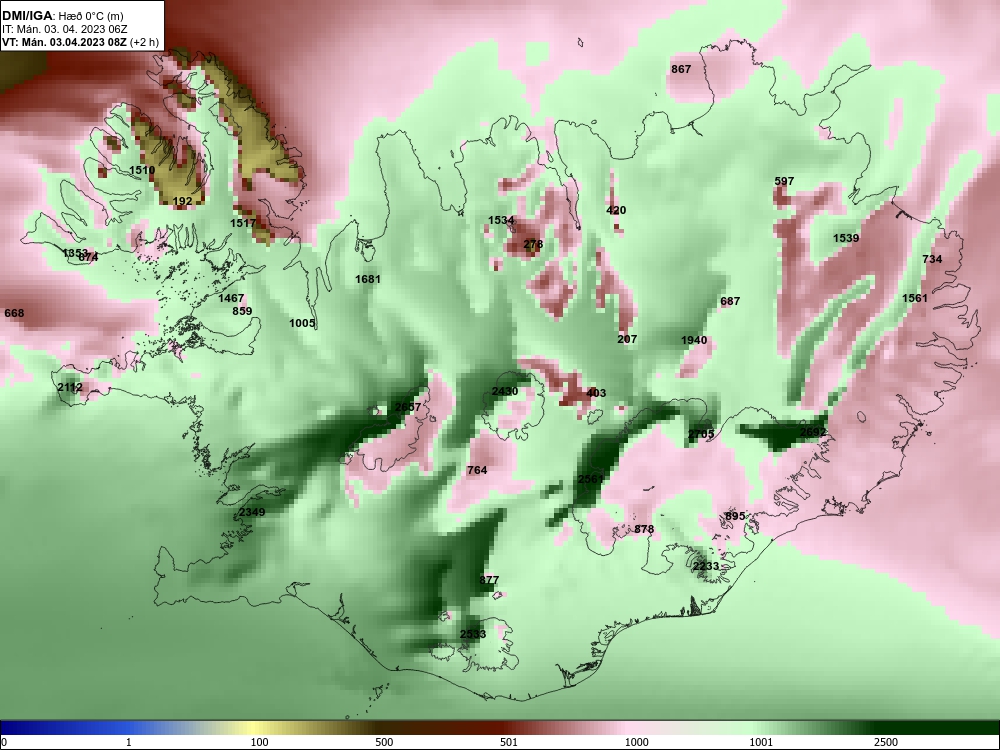
Task: Select the 'IT: Mán. 03. 04. 2023 06Z' line
Action: tap(64, 29)
